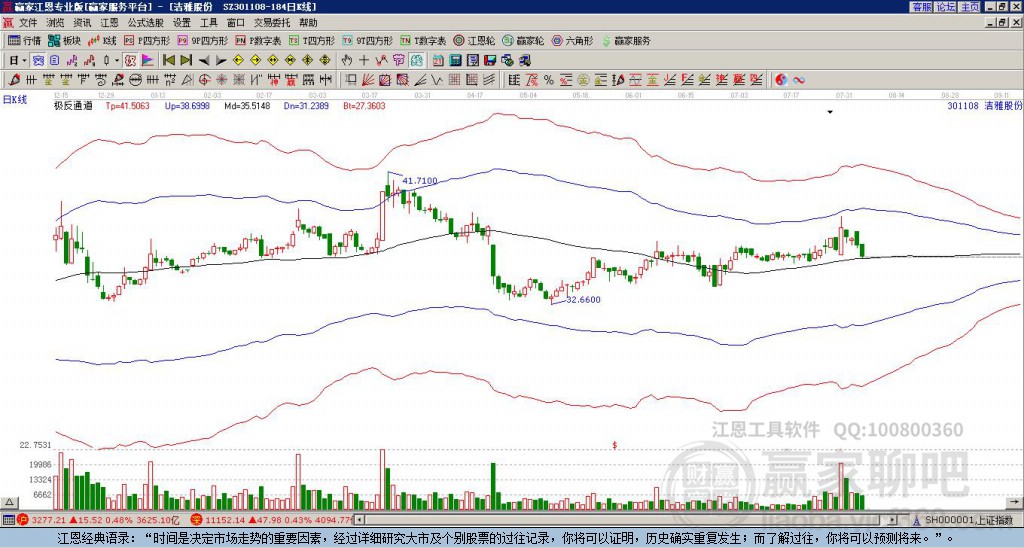Open the 六角形 hexagon tool

[x=573, y=40]
